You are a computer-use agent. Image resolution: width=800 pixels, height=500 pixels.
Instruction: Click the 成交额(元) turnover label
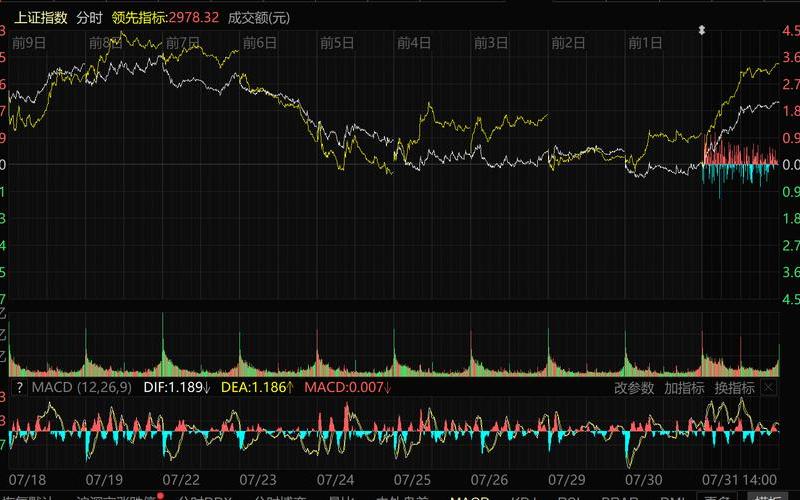click(x=259, y=17)
